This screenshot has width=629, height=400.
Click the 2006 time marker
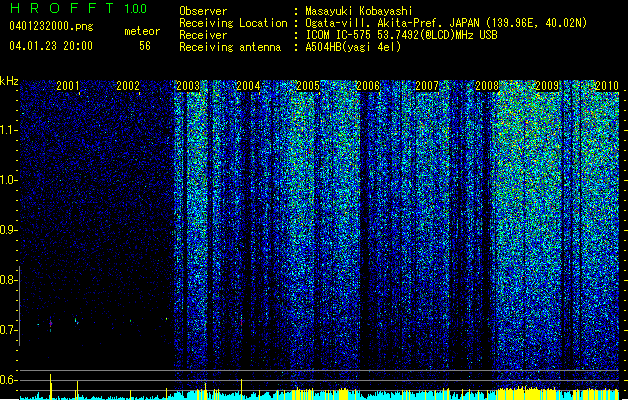(x=368, y=86)
